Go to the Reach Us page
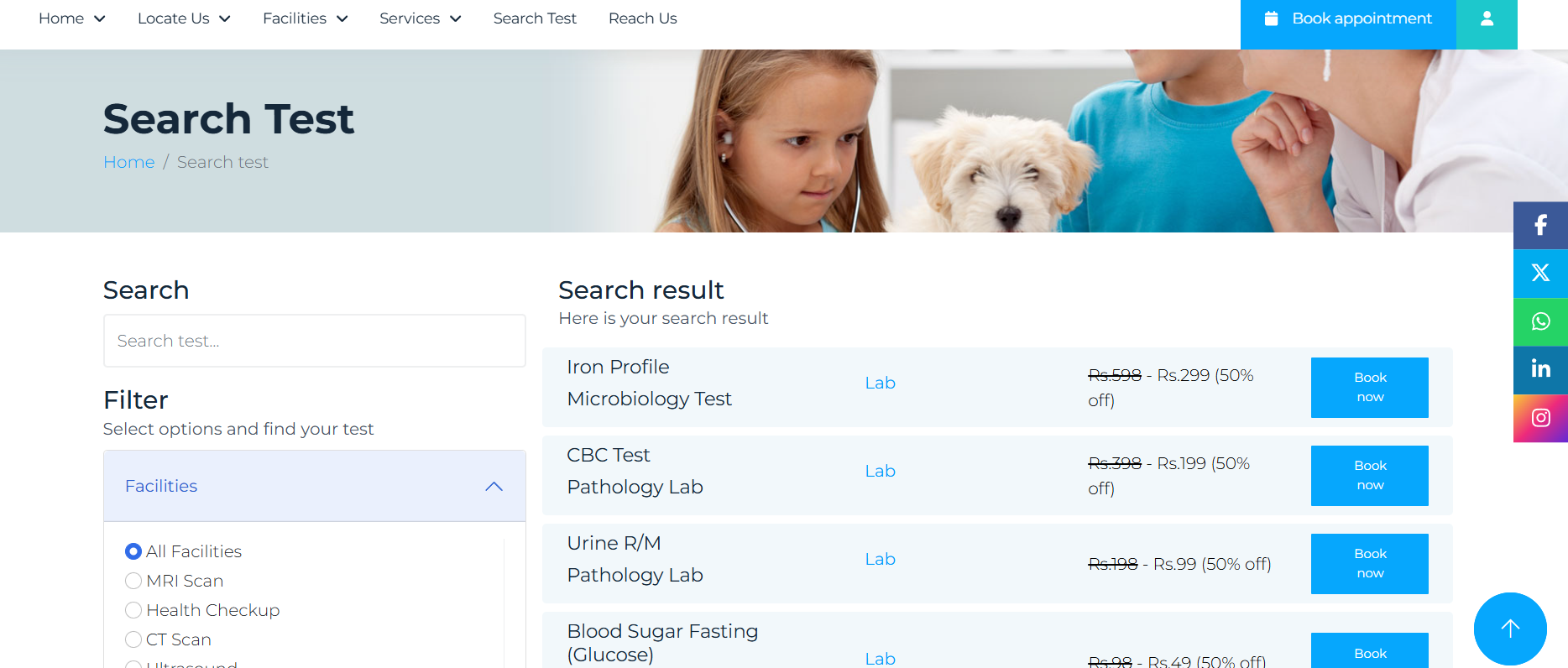This screenshot has height=668, width=1568. (642, 18)
